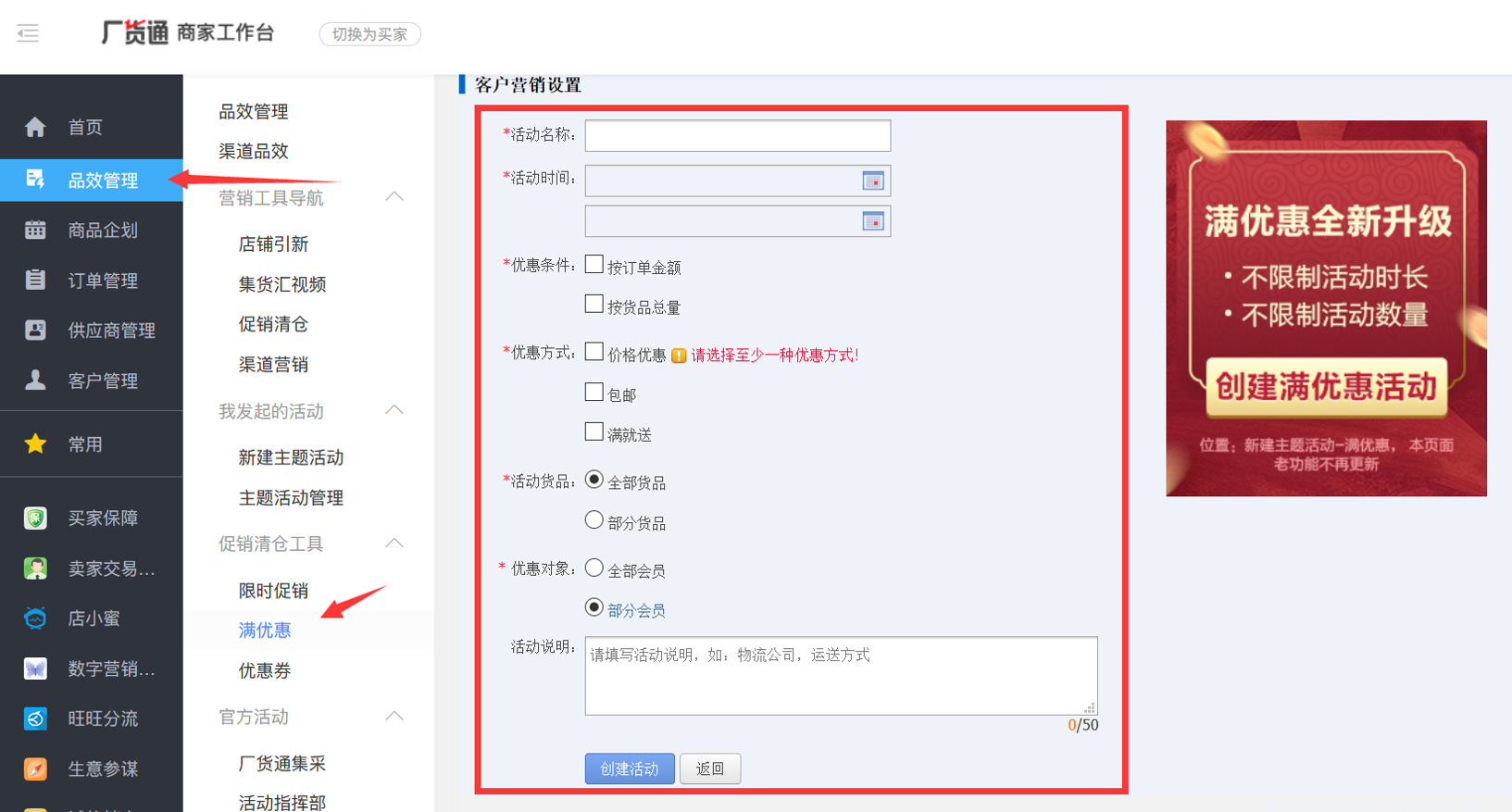
Task: Open the start date calendar picker
Action: (x=873, y=181)
